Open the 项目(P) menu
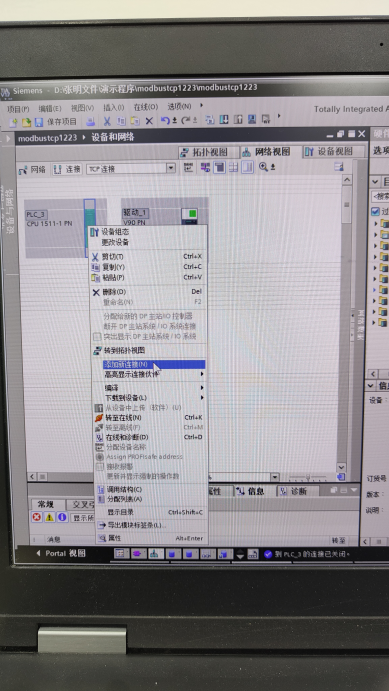This screenshot has height=691, width=389. [18, 109]
